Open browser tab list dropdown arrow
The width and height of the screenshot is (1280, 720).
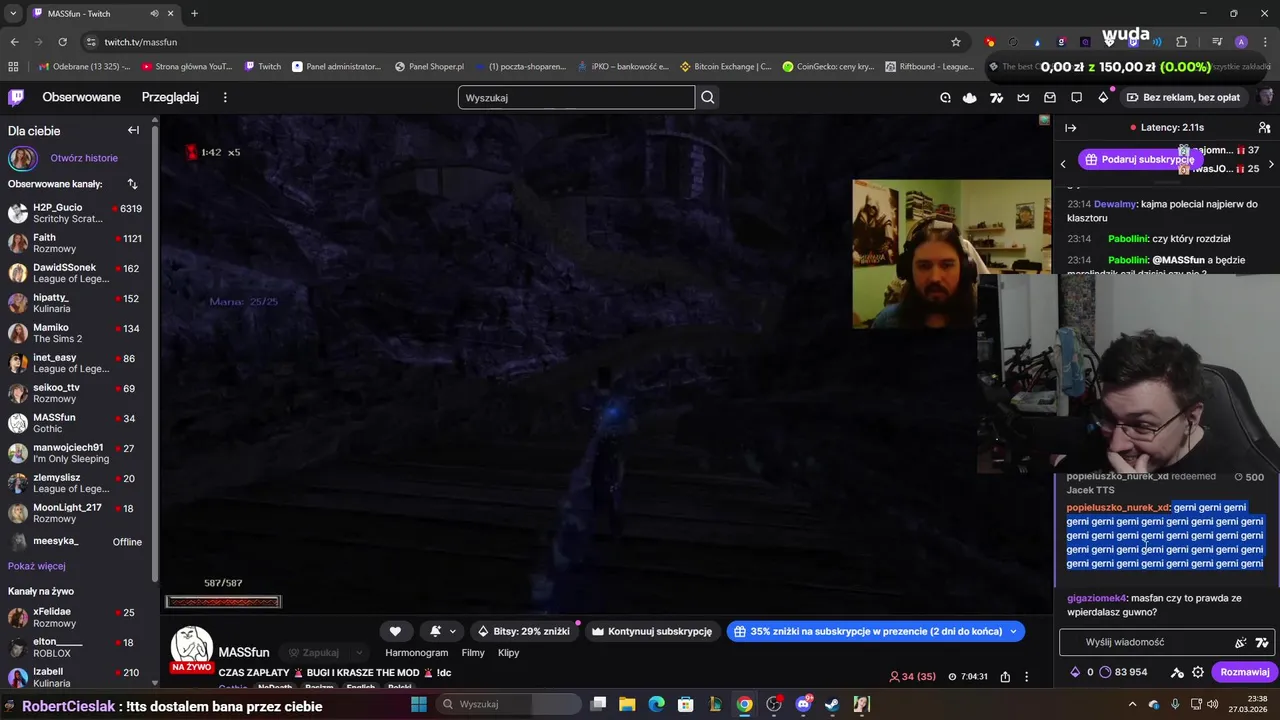[13, 13]
